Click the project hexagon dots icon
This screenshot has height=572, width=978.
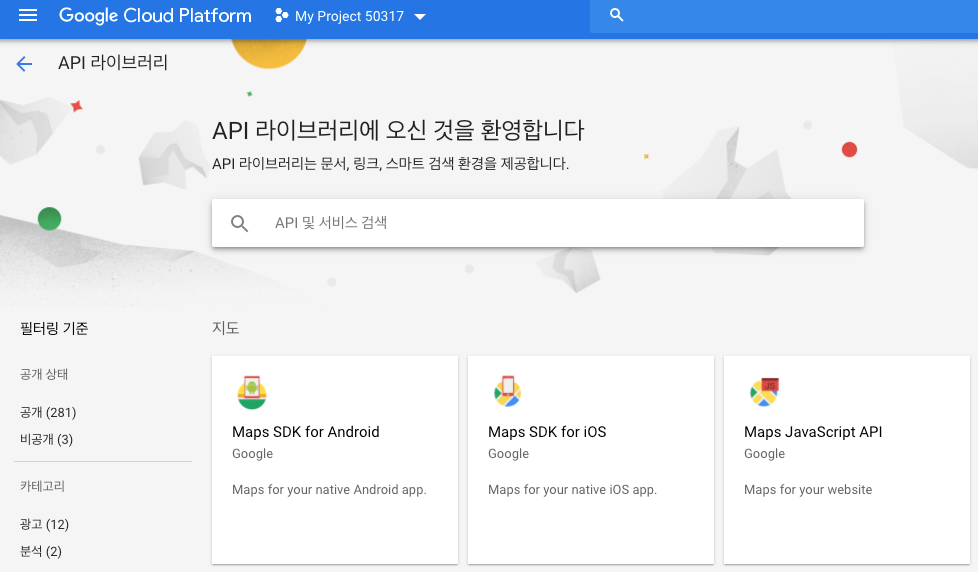(x=281, y=16)
